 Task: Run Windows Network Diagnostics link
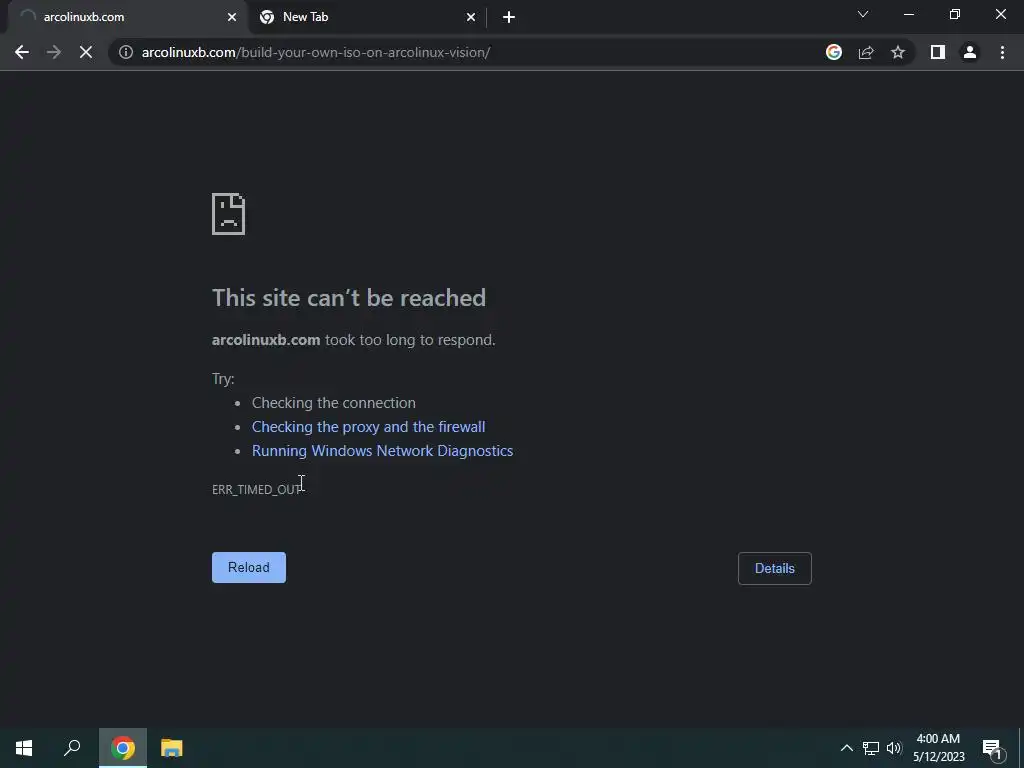383,451
